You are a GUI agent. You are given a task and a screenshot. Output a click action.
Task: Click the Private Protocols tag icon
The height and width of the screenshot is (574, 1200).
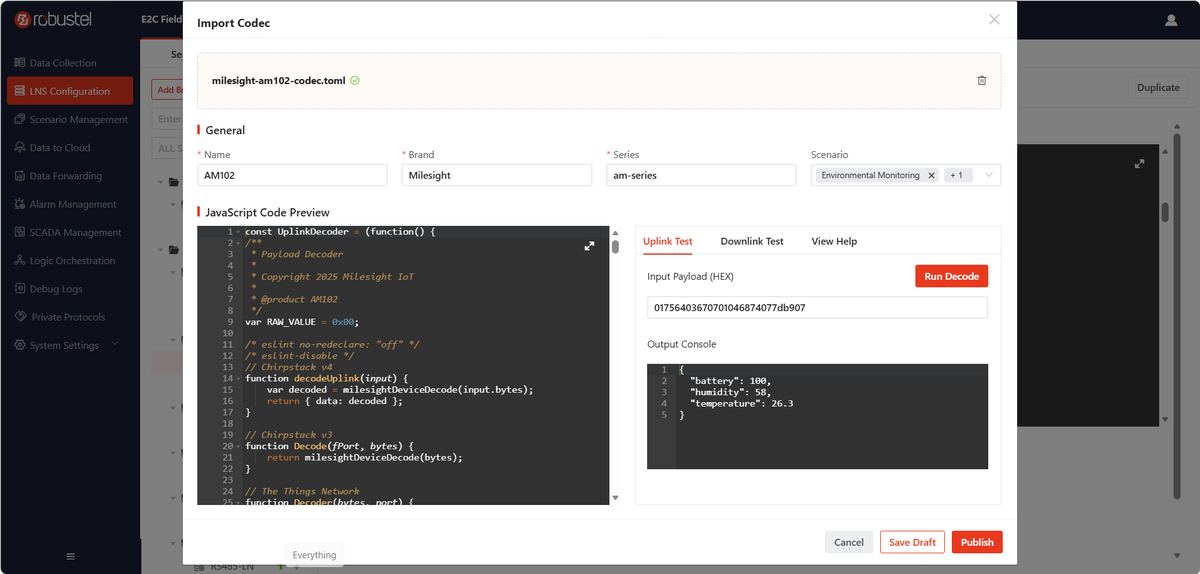[x=20, y=317]
